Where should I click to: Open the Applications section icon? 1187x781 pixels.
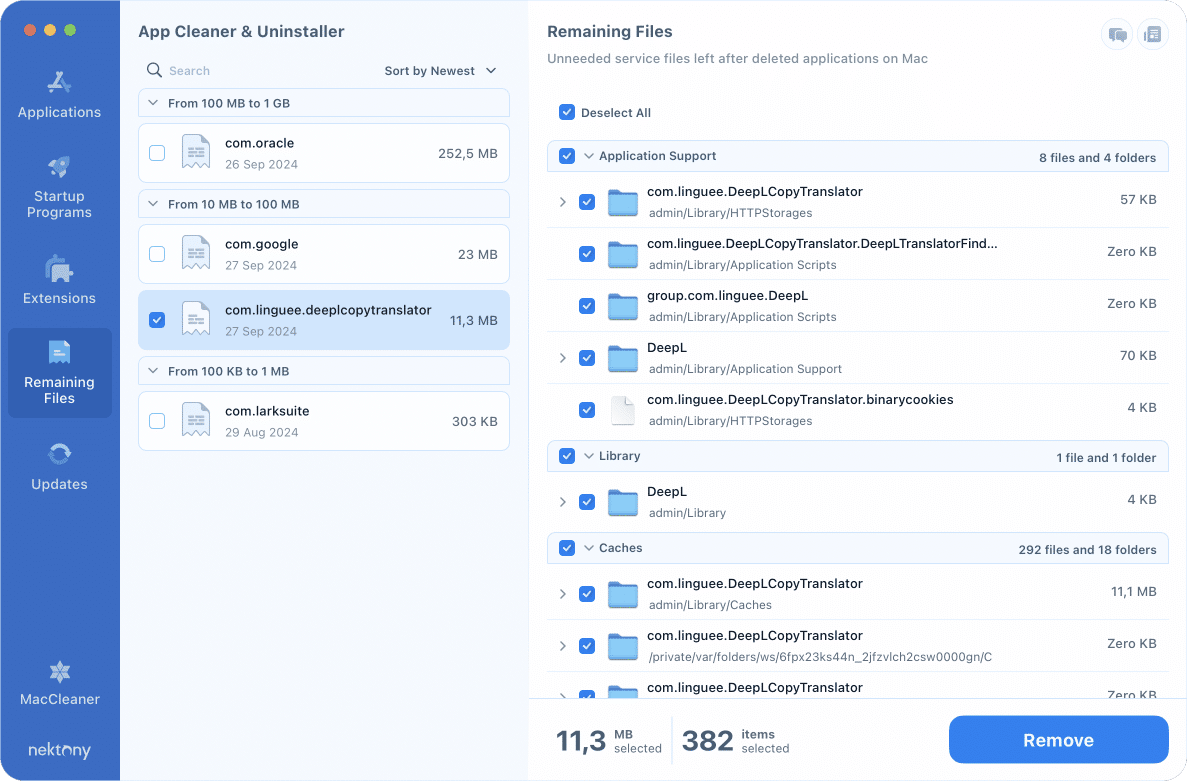click(59, 82)
